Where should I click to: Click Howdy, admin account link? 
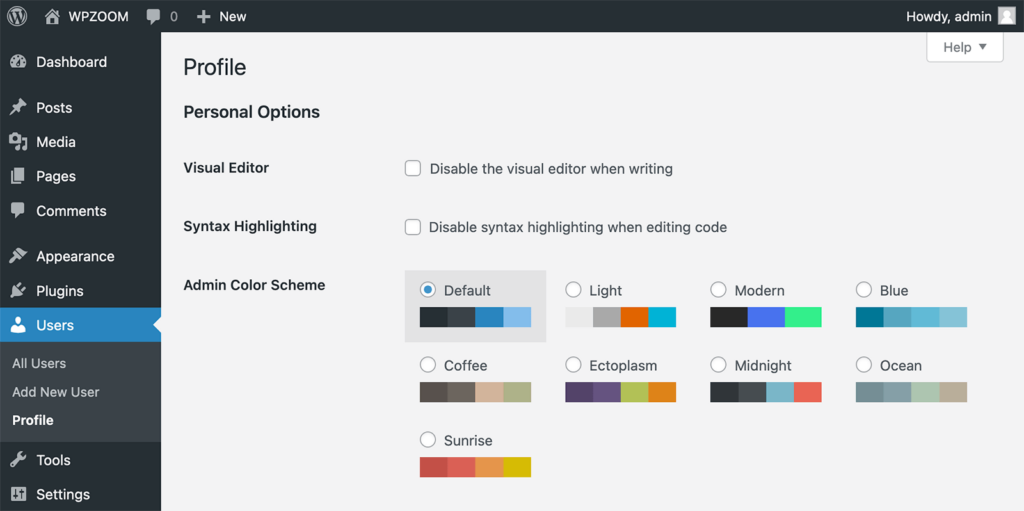coord(948,17)
